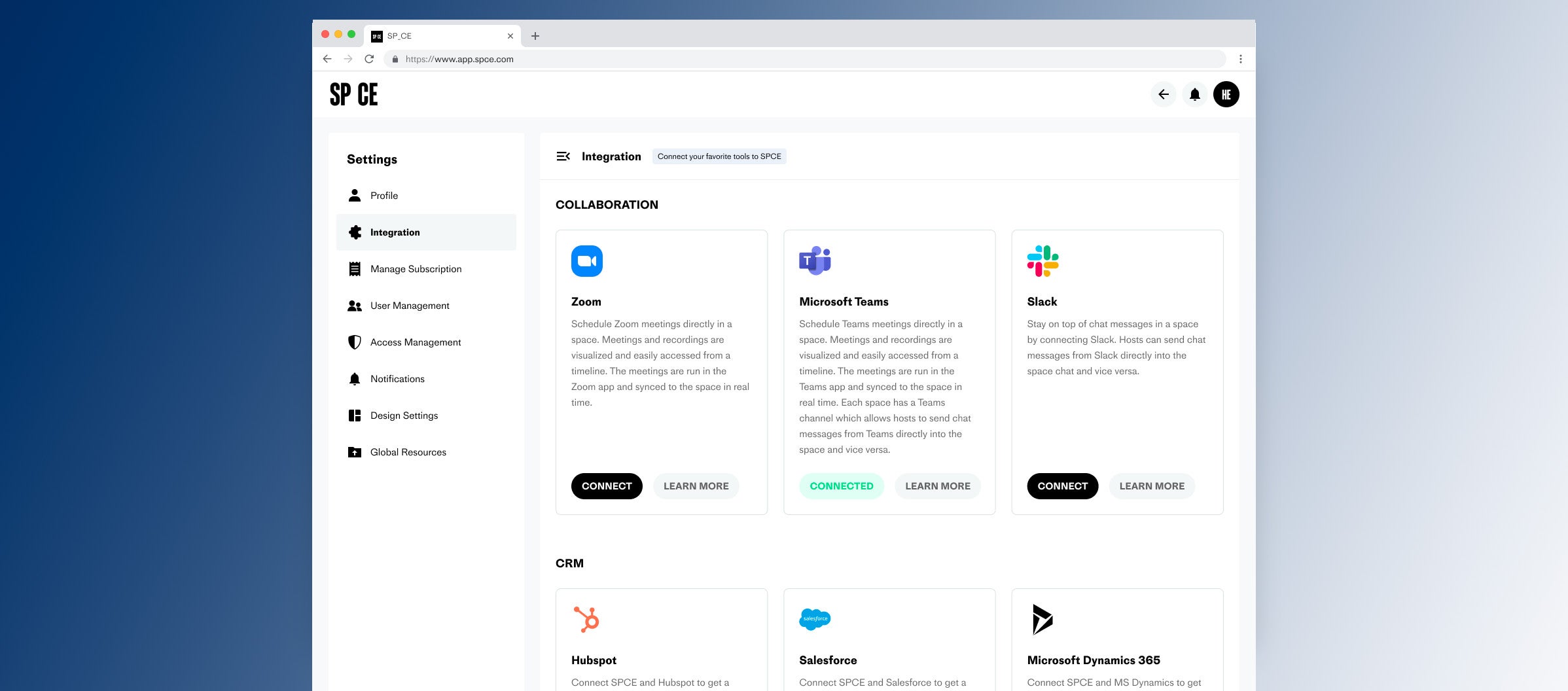The width and height of the screenshot is (1568, 691).
Task: Click the Global Resources folder icon
Action: click(355, 452)
